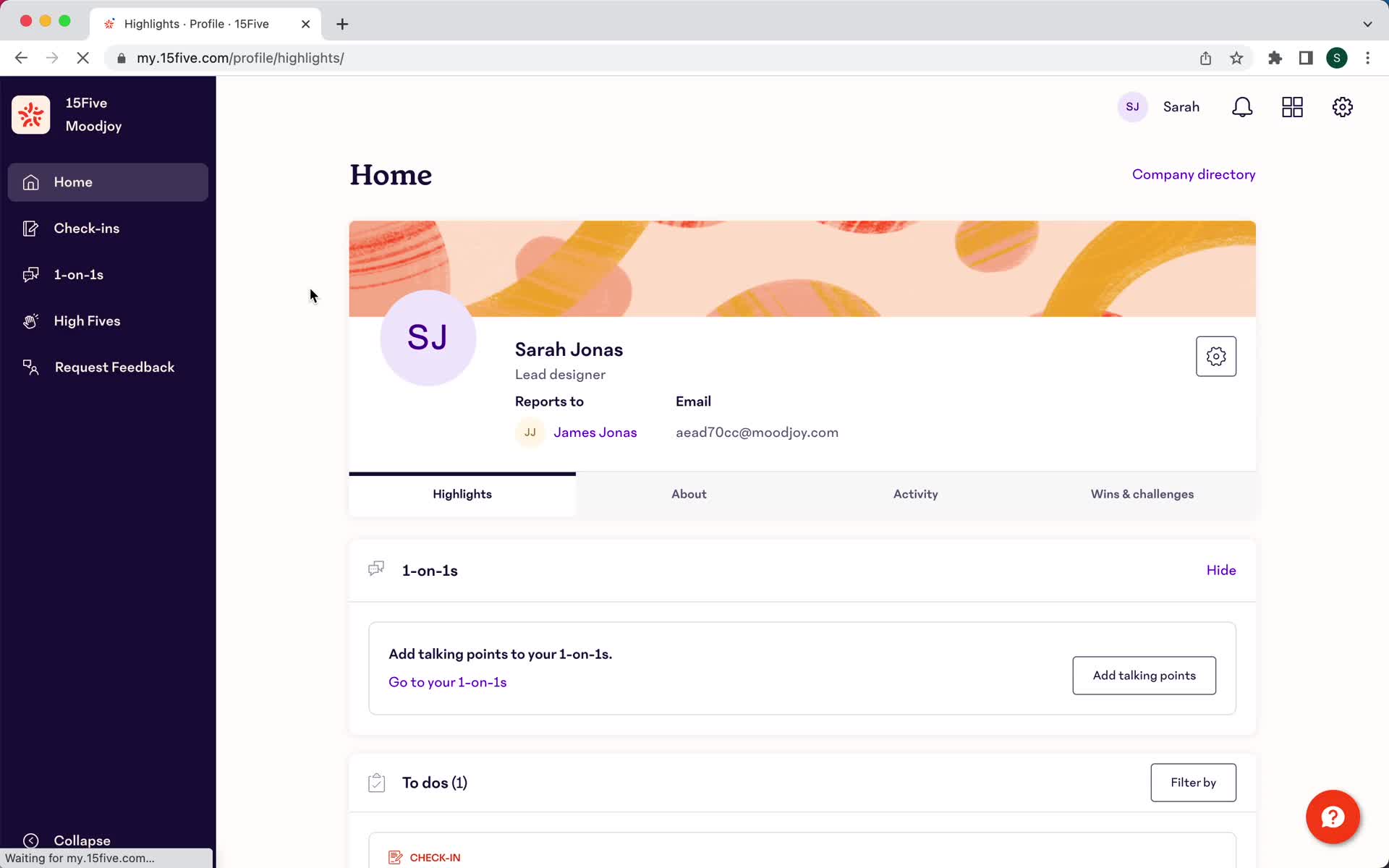Select the Highlights tab
Viewport: 1389px width, 868px height.
[x=462, y=494]
